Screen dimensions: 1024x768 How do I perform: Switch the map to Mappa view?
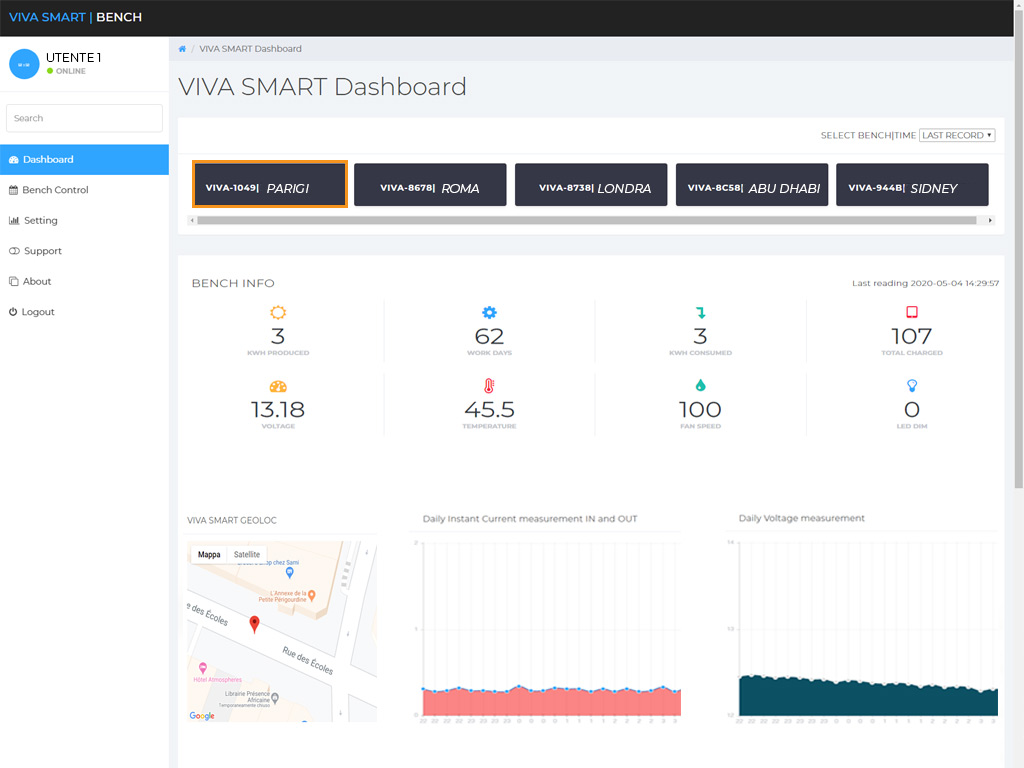[x=209, y=554]
